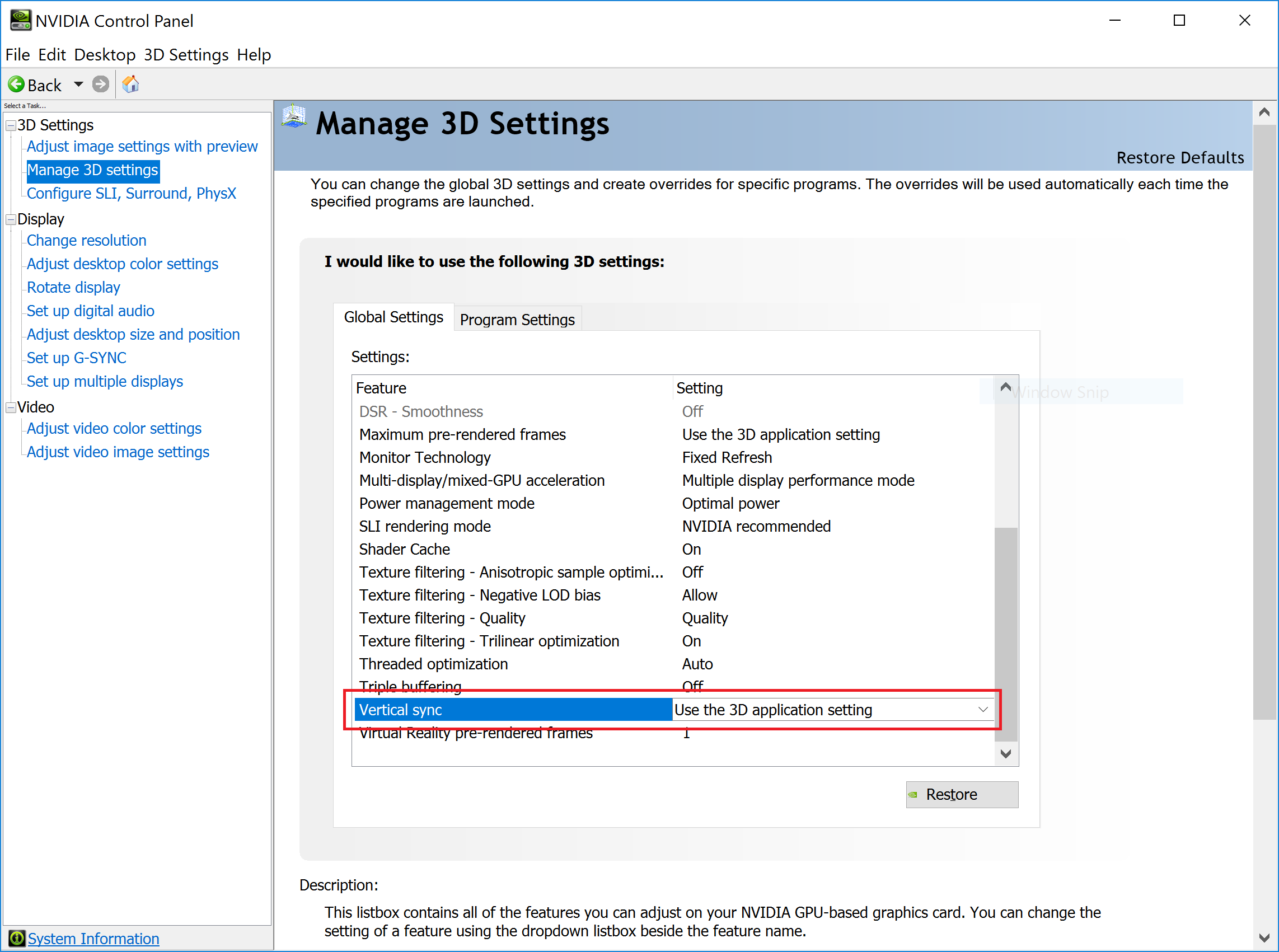Open Adjust desktop size and position
The height and width of the screenshot is (952, 1279).
(133, 334)
